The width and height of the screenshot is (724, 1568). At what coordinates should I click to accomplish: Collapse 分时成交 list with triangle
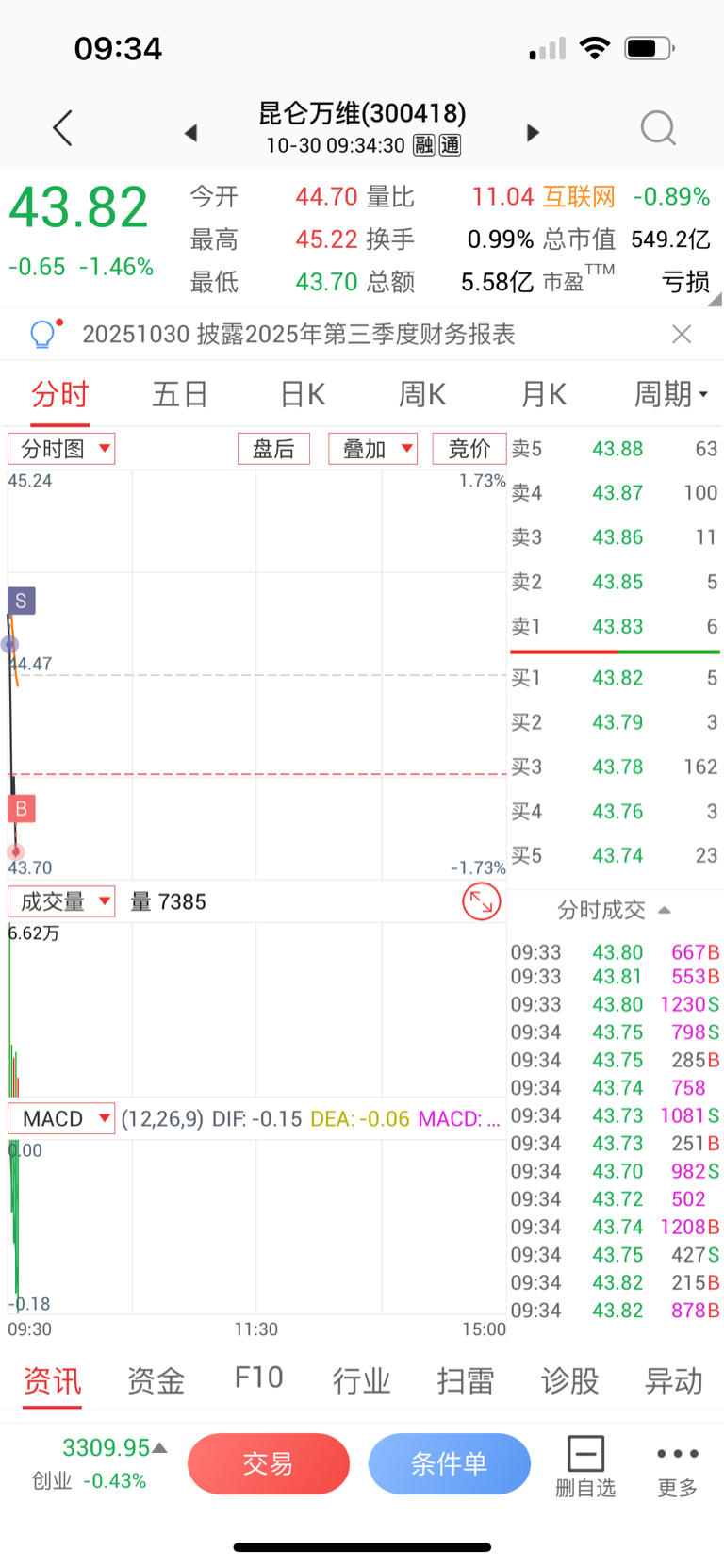(x=665, y=910)
